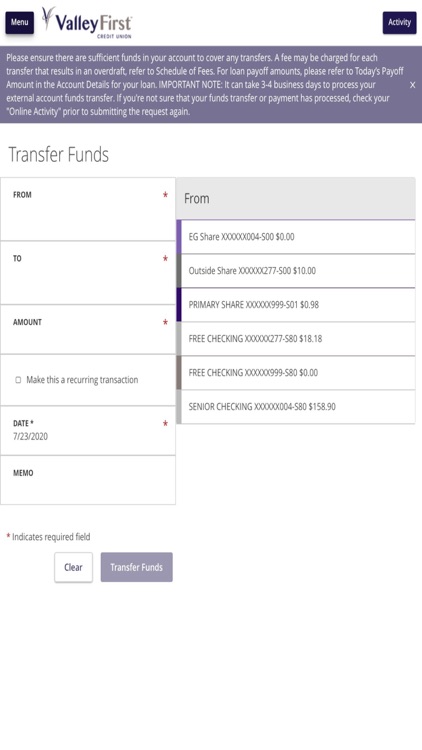422x750 pixels.
Task: Pick SENIOR CHECKING account with $158.90
Action: pyautogui.click(x=296, y=407)
